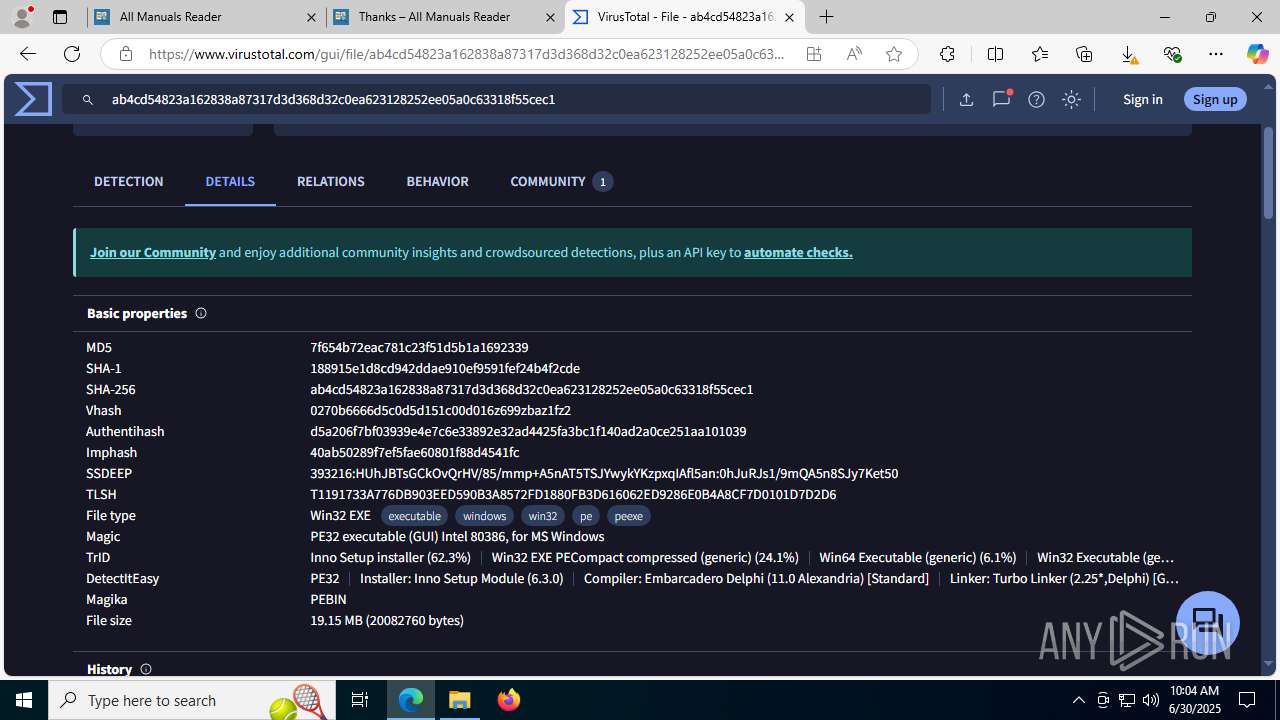The height and width of the screenshot is (720, 1280).
Task: Open Firefox from taskbar
Action: coord(508,700)
